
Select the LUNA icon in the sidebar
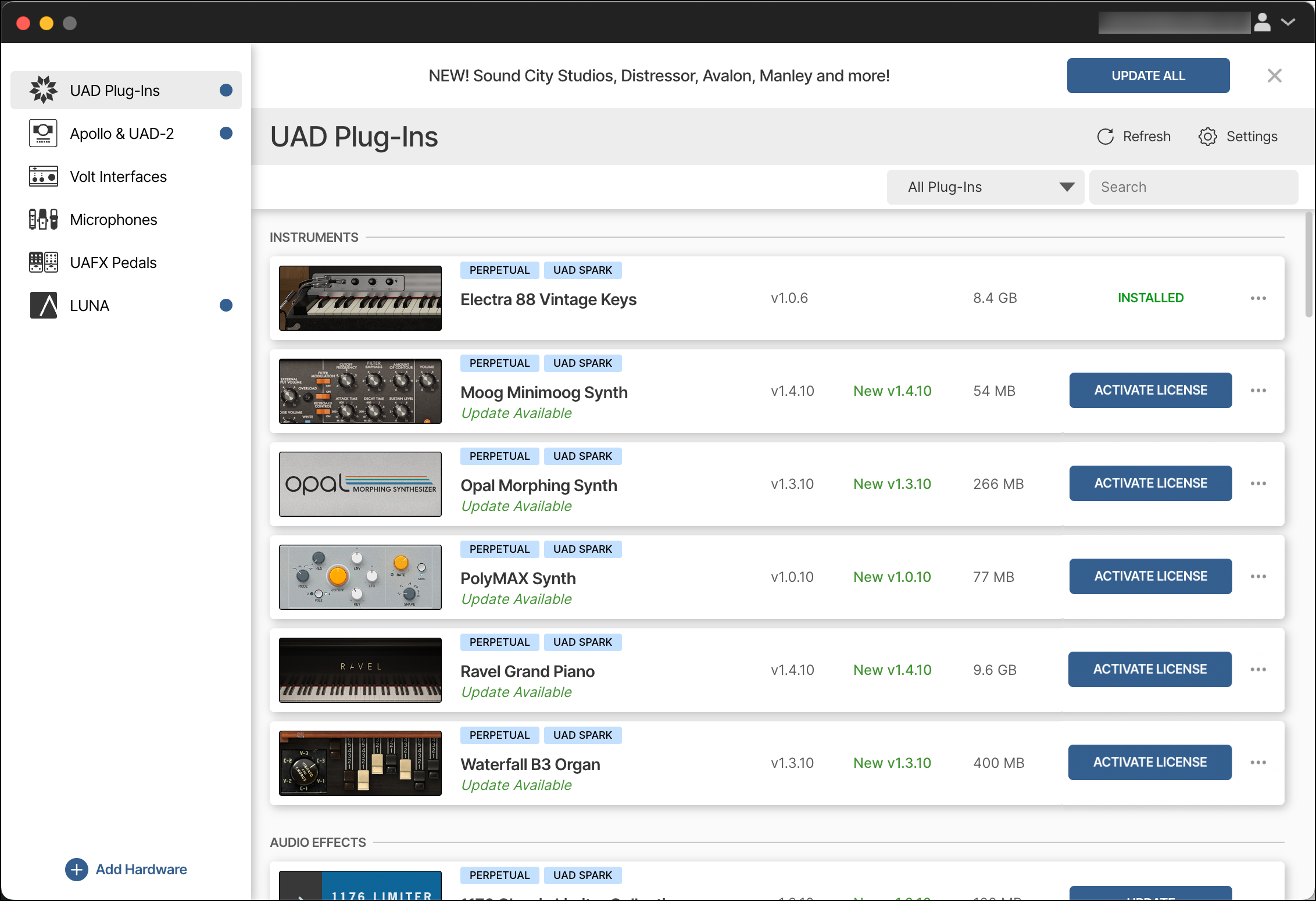coord(43,305)
